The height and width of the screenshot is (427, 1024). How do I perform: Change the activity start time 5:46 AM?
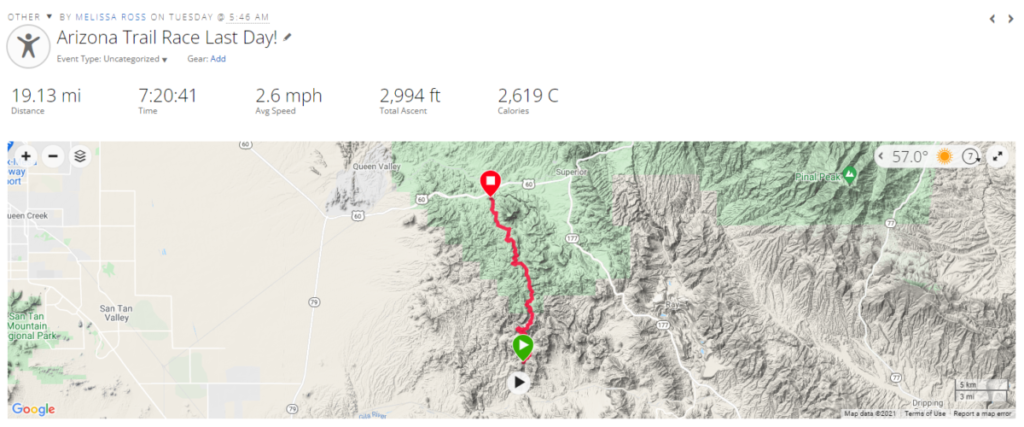[248, 17]
